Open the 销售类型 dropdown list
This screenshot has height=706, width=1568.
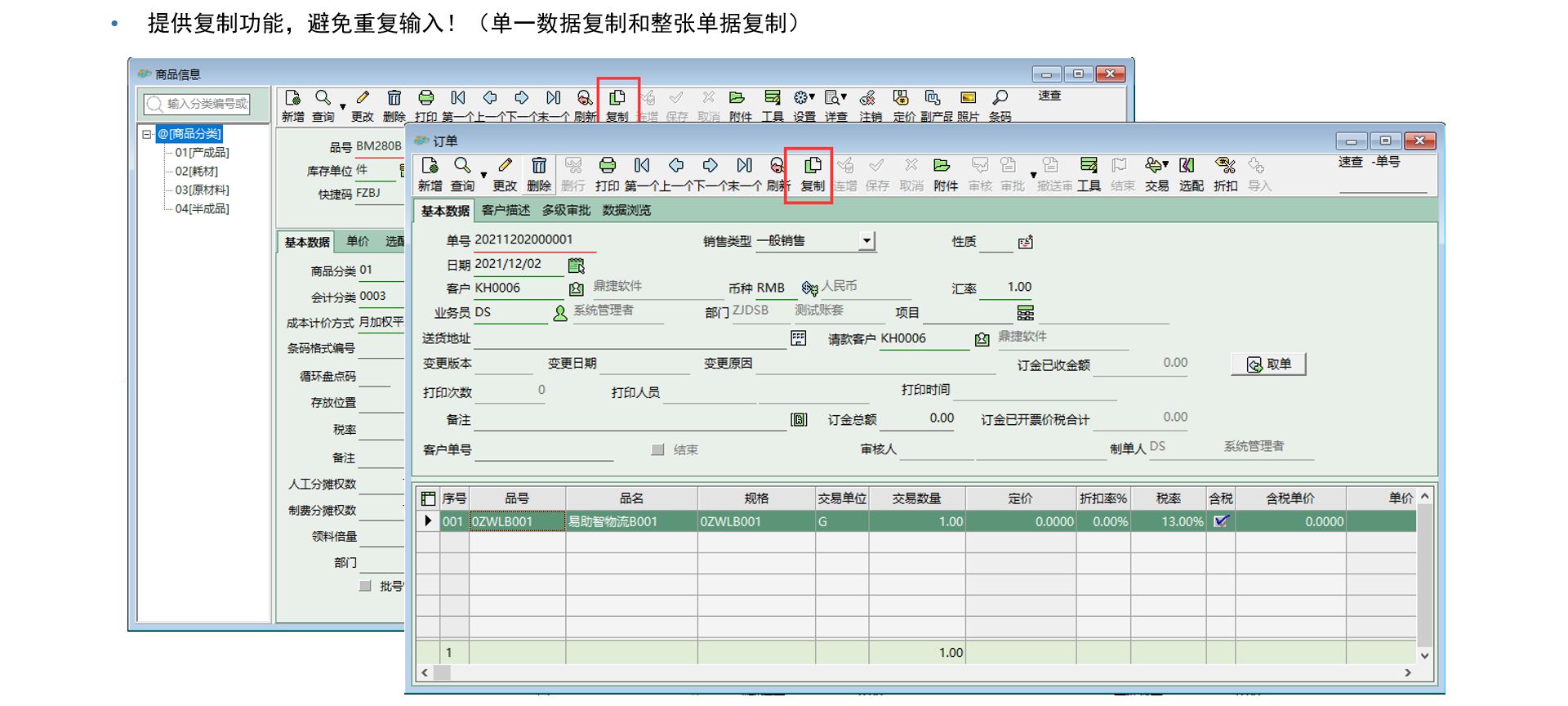tap(866, 241)
